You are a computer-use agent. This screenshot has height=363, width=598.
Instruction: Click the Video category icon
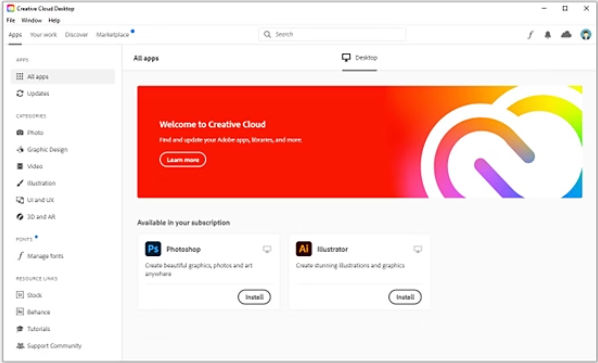tap(20, 166)
